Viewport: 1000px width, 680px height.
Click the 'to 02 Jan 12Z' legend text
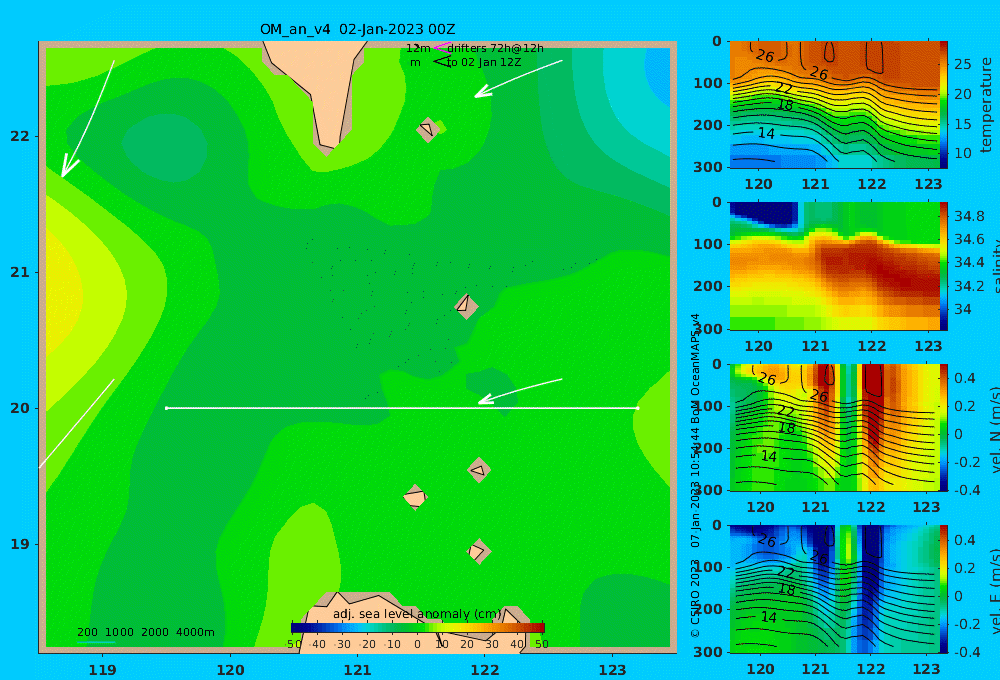pyautogui.click(x=484, y=62)
